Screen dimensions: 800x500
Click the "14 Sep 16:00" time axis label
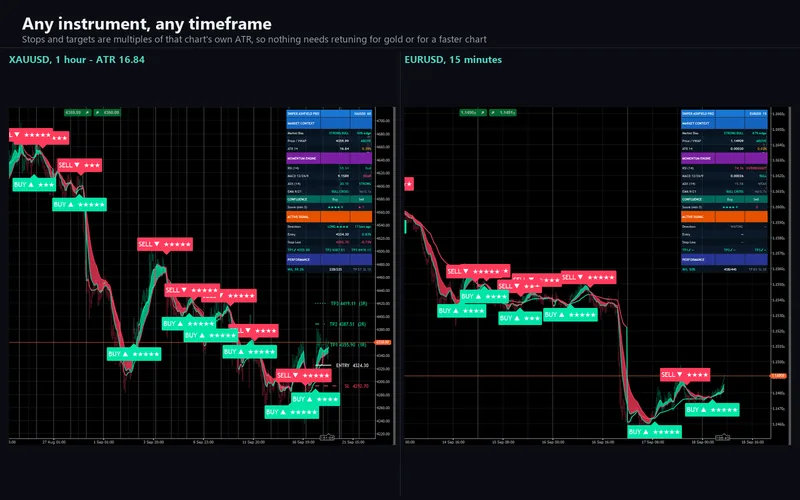[x=453, y=442]
